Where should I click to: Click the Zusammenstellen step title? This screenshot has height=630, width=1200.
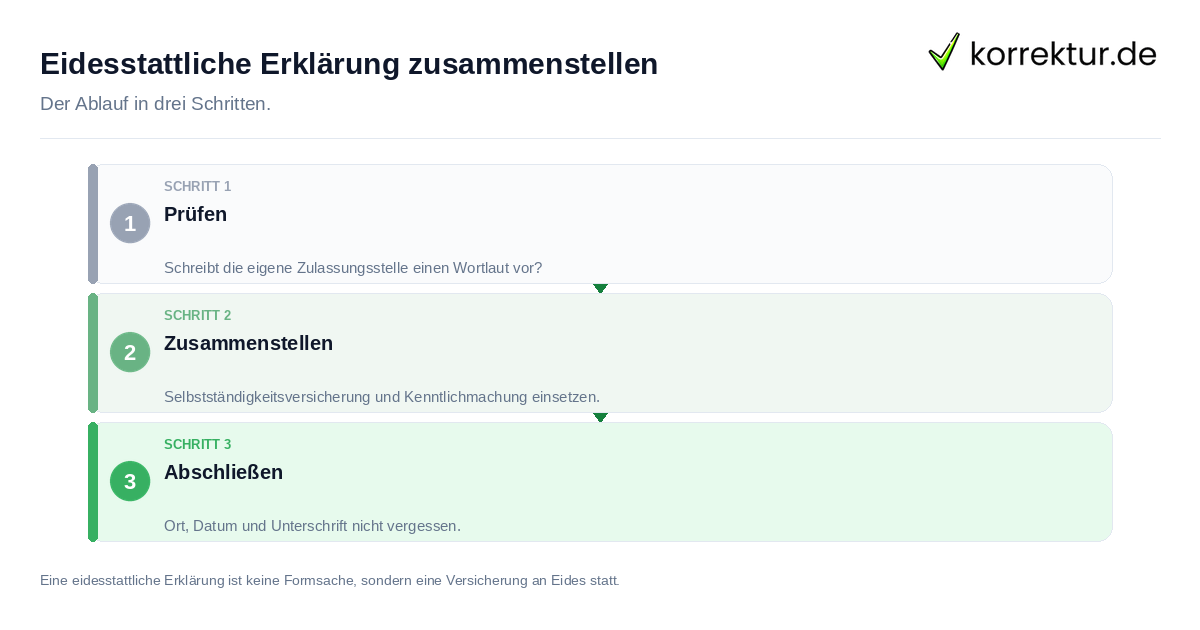(x=248, y=343)
